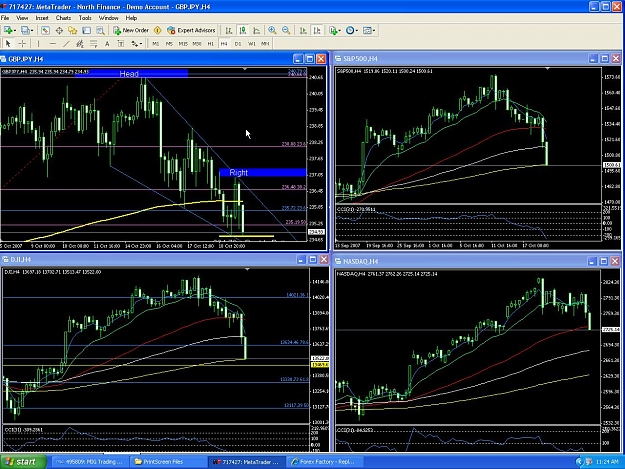The width and height of the screenshot is (625, 469).
Task: Click the yellow diamond MetaEditor icon
Action: tap(157, 30)
